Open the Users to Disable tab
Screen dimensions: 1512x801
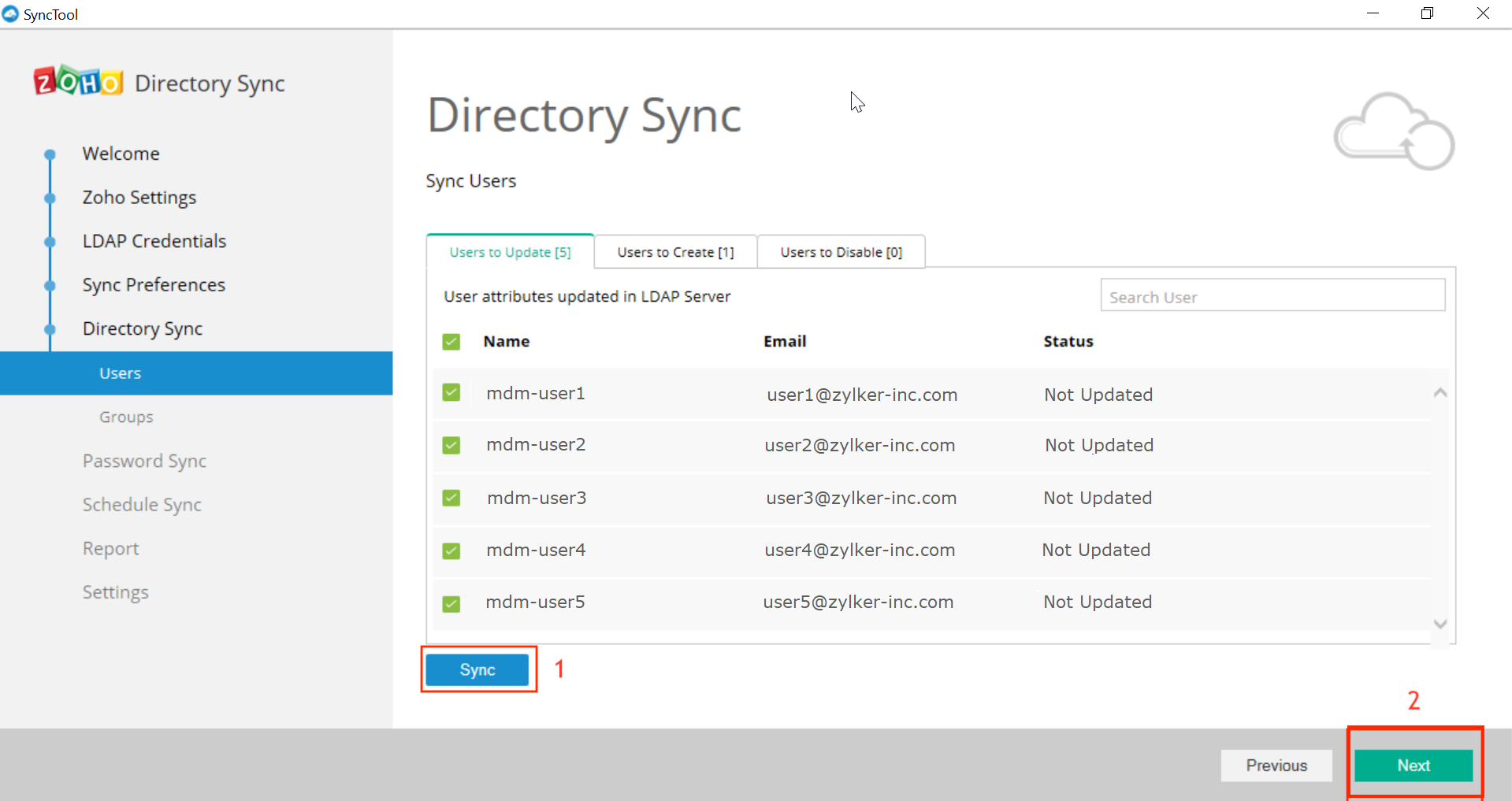tap(841, 252)
